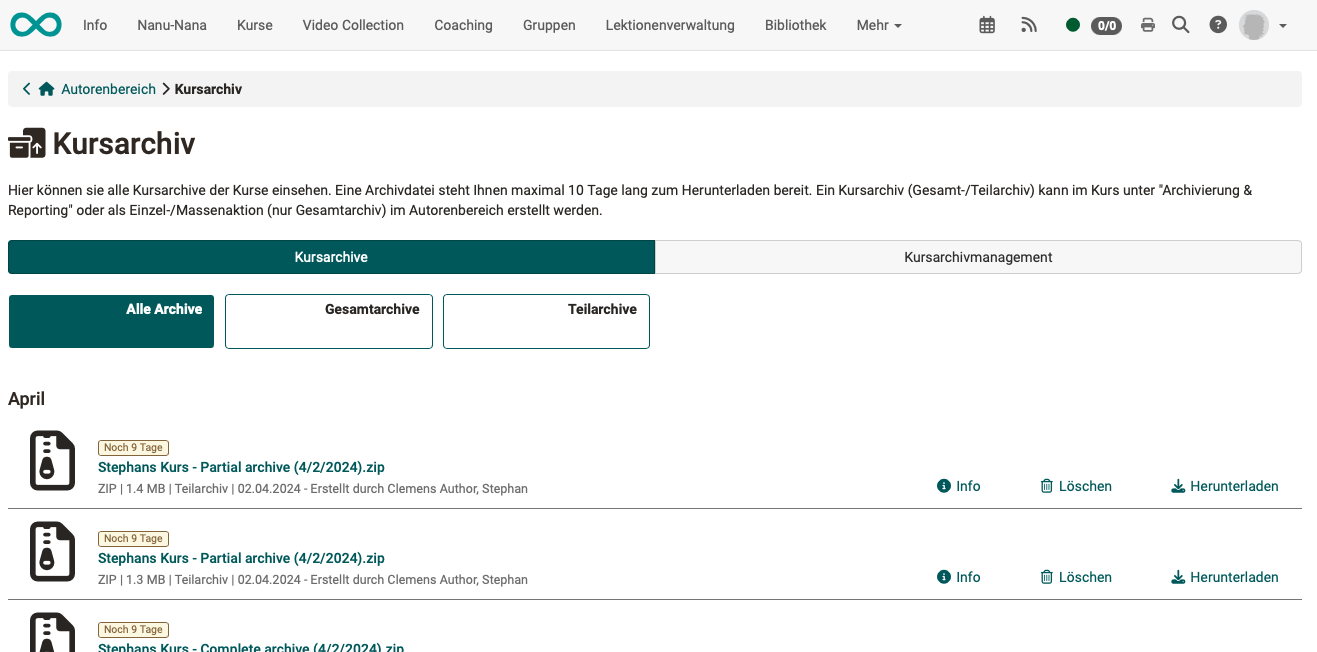The width and height of the screenshot is (1317, 652).
Task: Open the Lektionenverwaltung menu item
Action: coord(669,25)
